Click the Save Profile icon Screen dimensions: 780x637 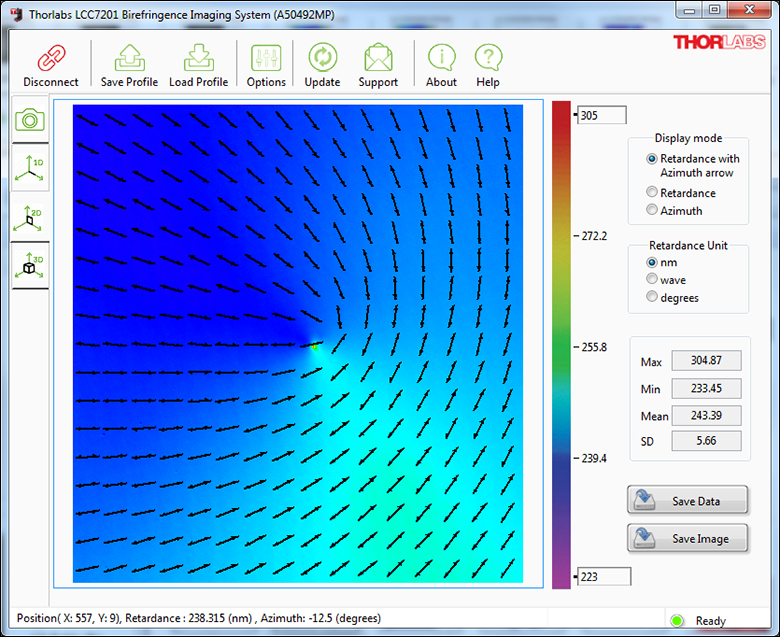129,60
